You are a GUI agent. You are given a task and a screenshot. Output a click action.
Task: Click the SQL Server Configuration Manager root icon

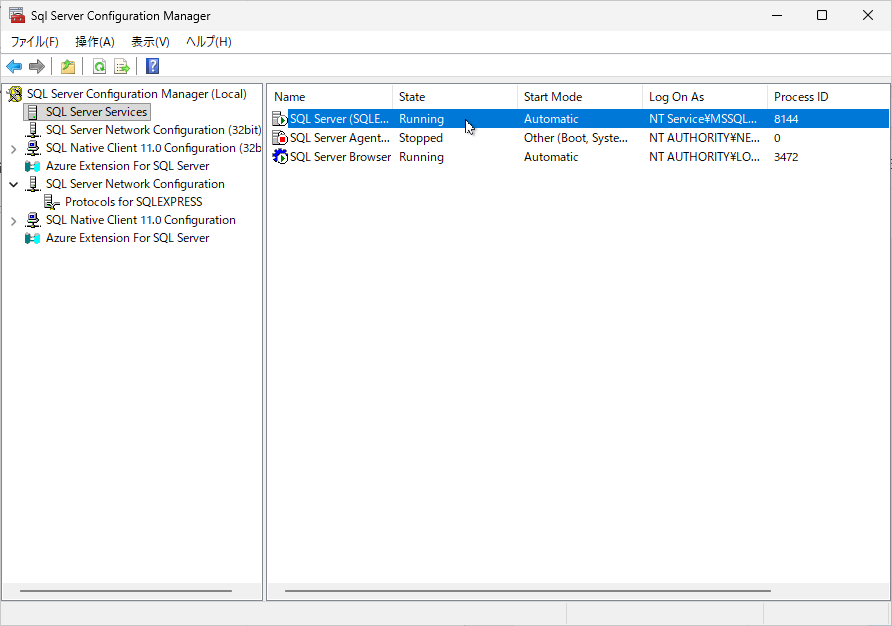point(15,94)
